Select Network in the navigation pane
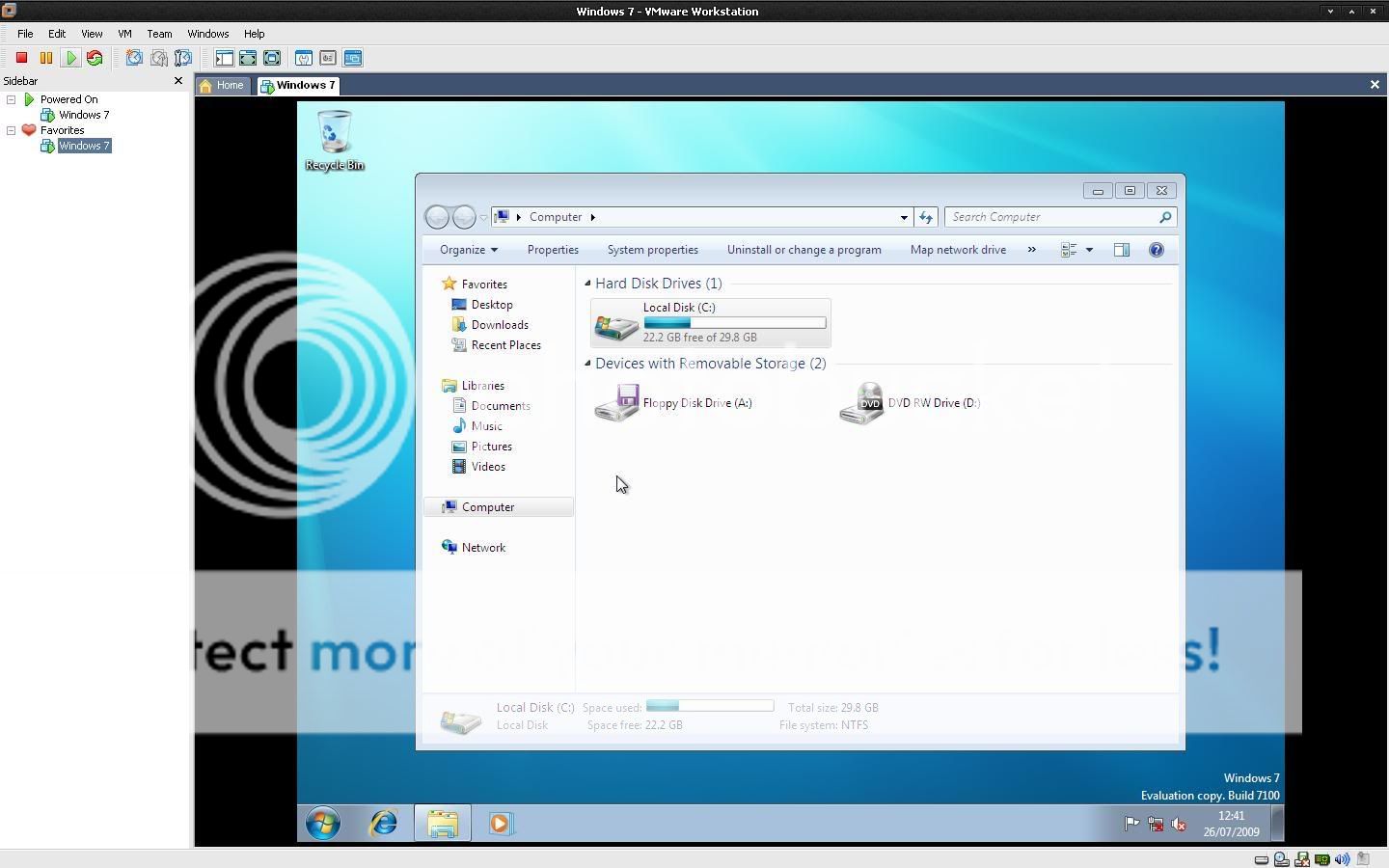 click(483, 548)
